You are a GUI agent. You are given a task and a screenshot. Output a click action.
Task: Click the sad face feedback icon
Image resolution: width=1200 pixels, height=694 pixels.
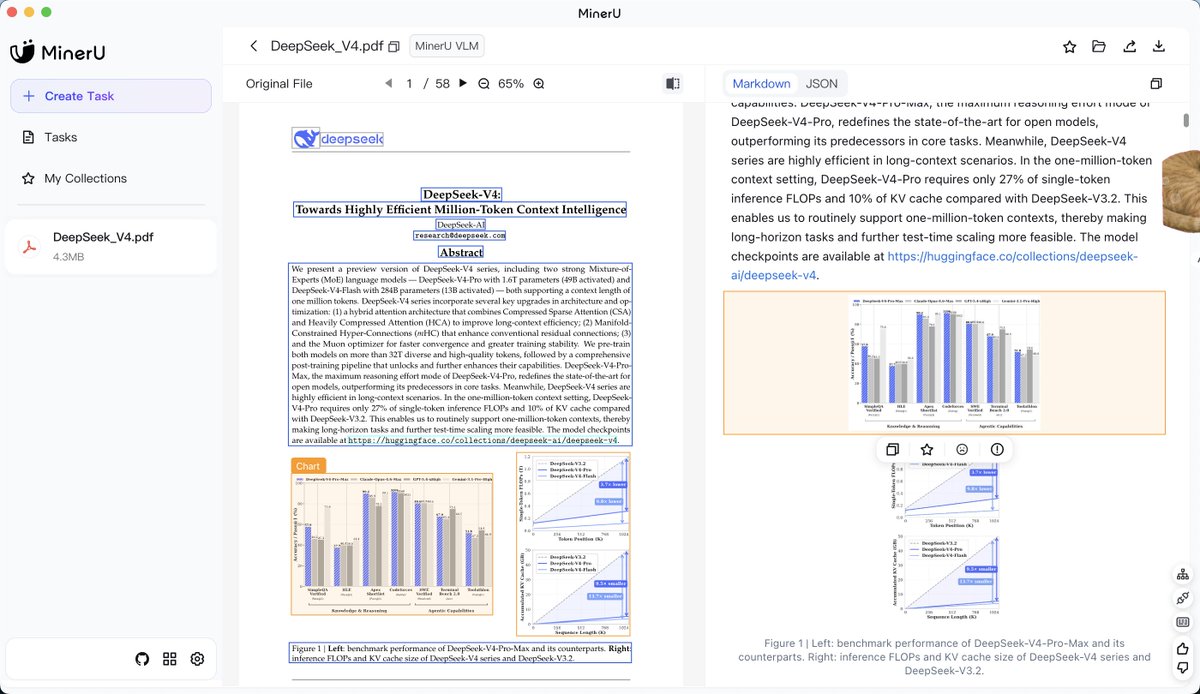(962, 450)
